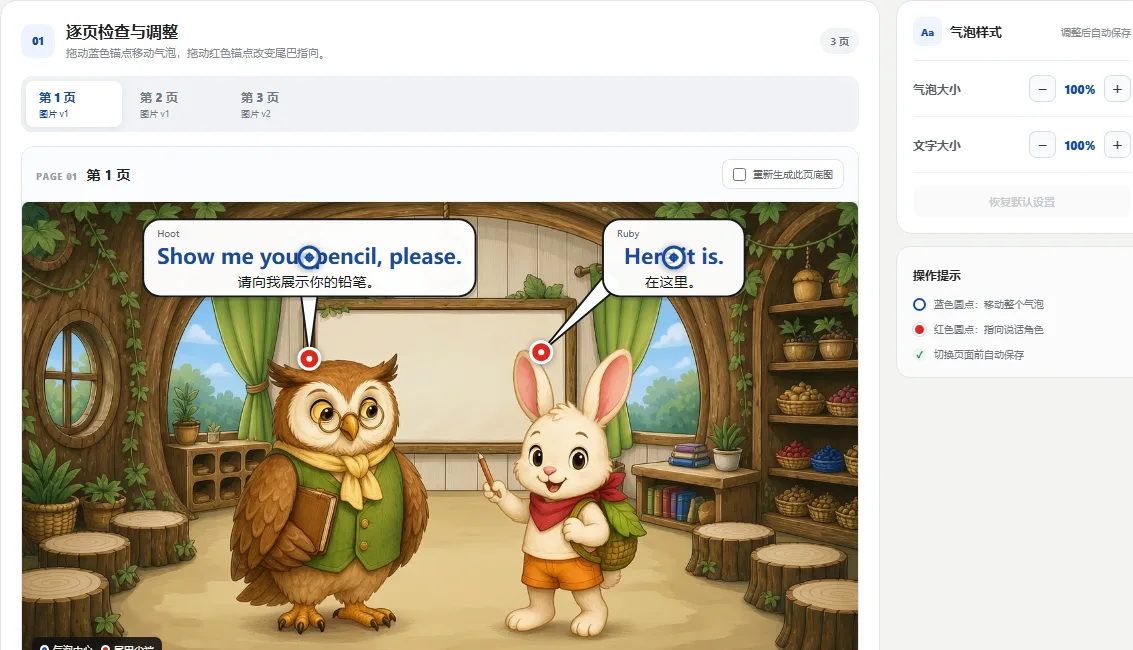Click the blue anchor on Hoot's speech bubble
Image resolution: width=1133 pixels, height=650 pixels.
[x=309, y=256]
